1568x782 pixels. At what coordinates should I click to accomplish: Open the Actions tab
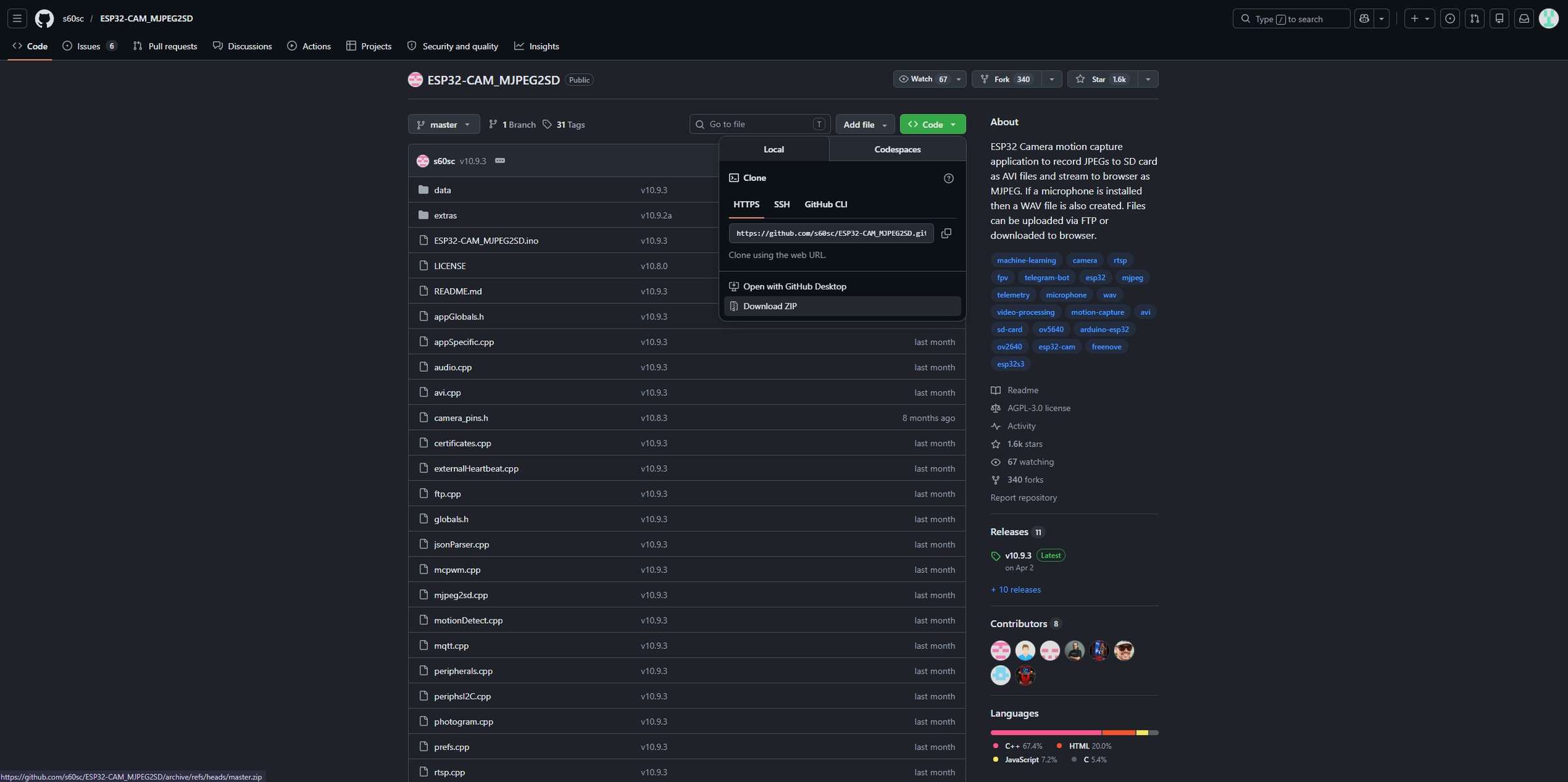click(x=309, y=46)
